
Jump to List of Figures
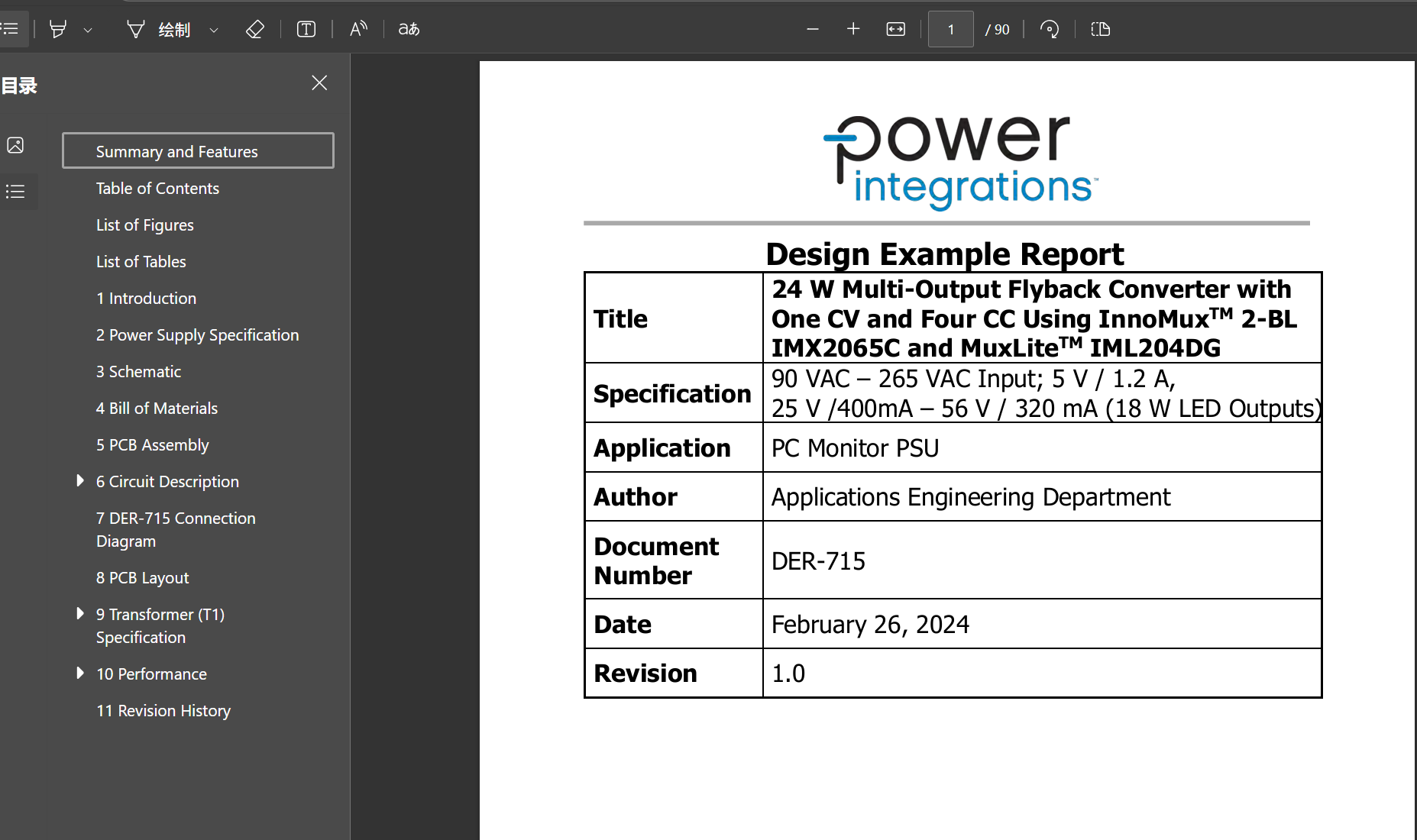coord(145,225)
